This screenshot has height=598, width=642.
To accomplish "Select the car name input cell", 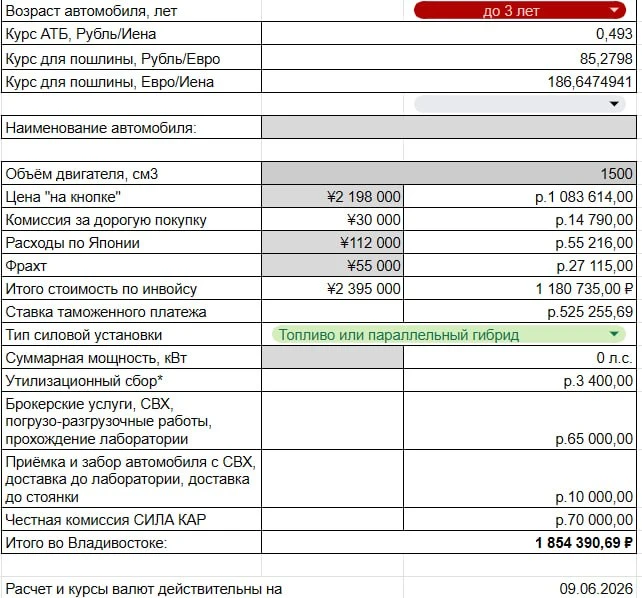I will click(449, 128).
